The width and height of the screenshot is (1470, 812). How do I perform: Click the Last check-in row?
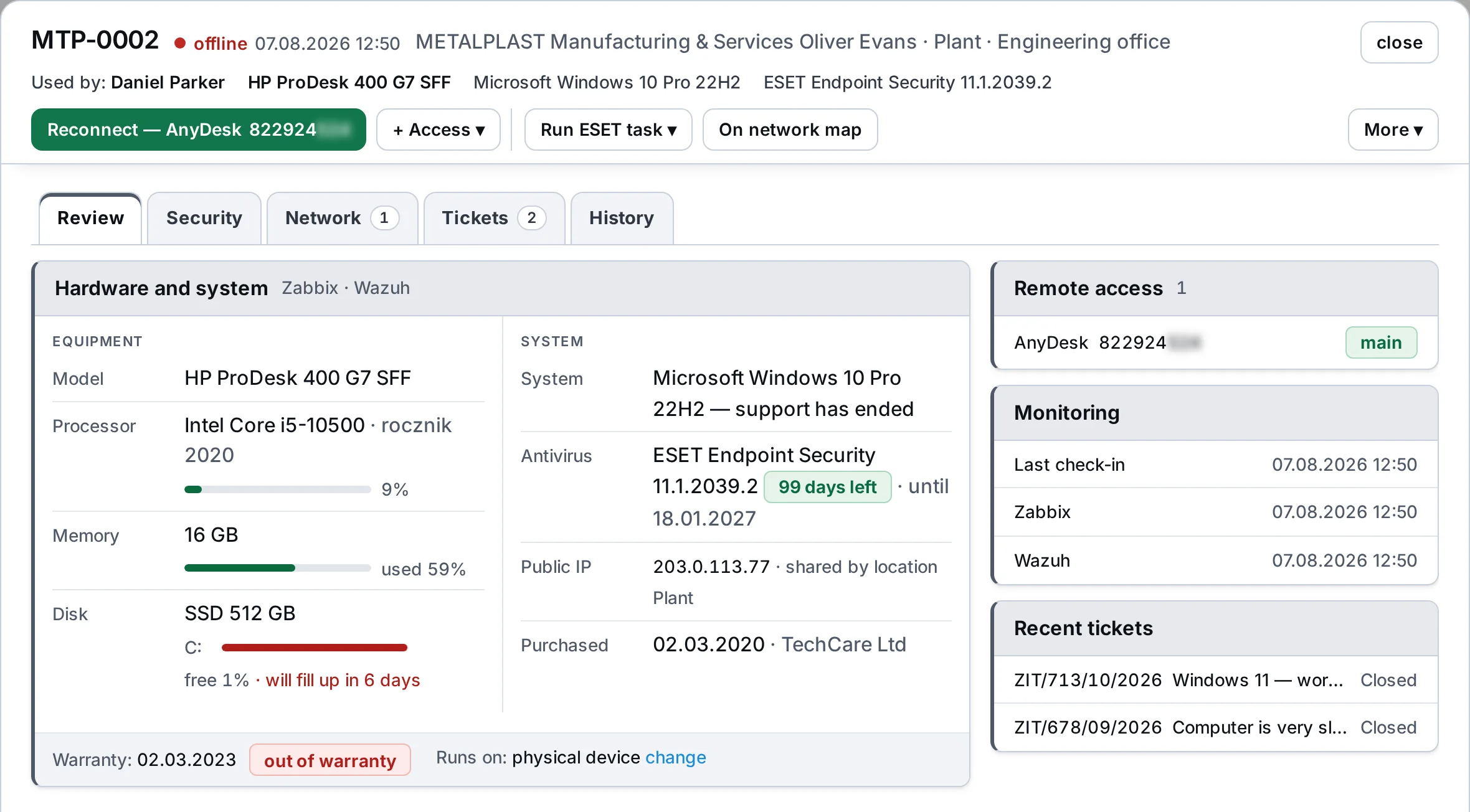[1215, 465]
